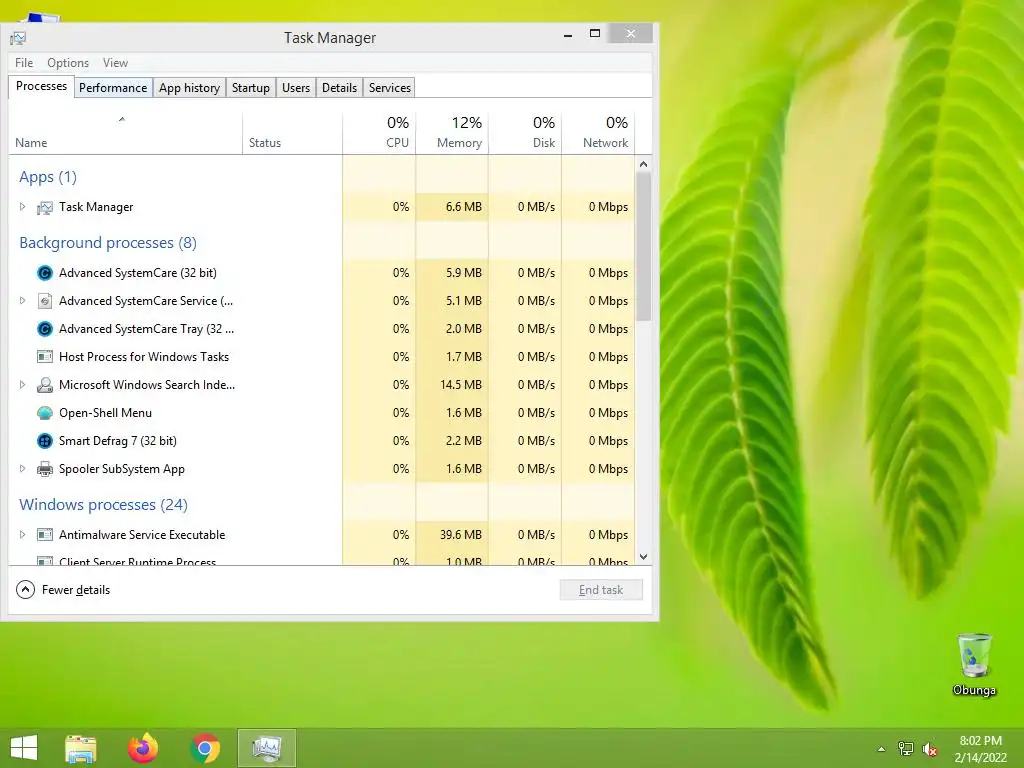This screenshot has width=1024, height=768.
Task: Click the Task Manager taskbar button
Action: (x=266, y=748)
